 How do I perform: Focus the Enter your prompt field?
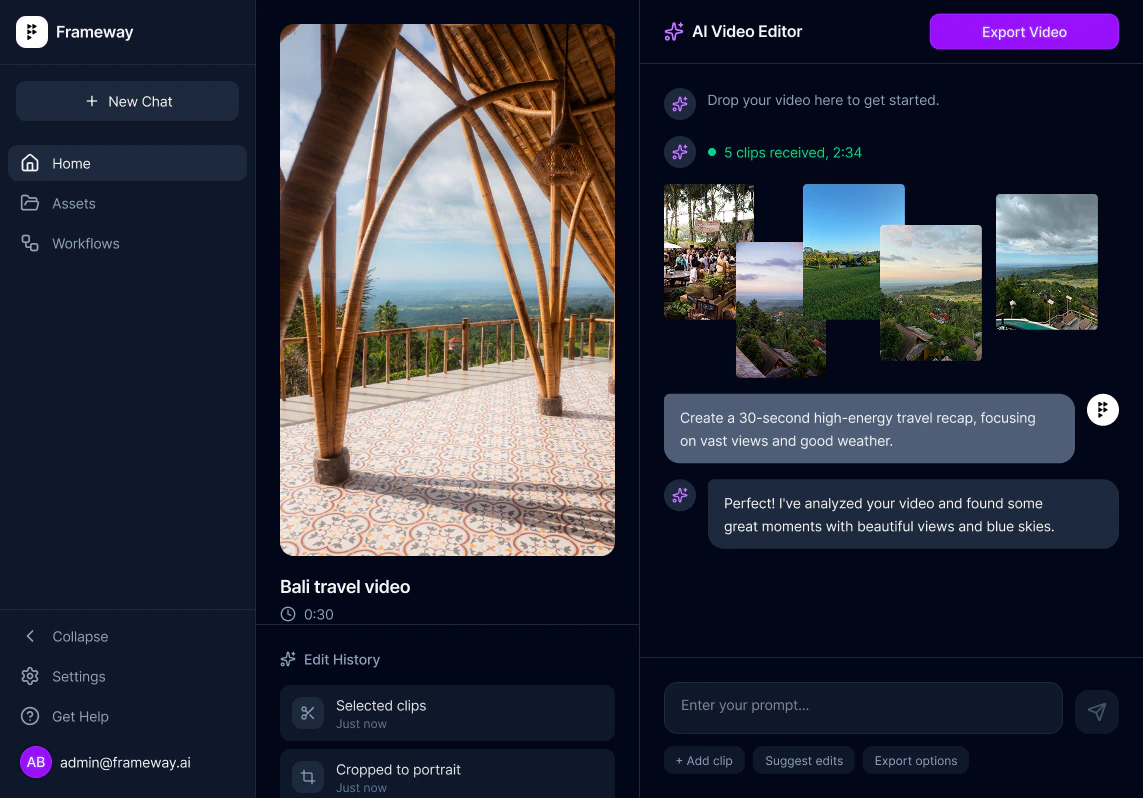pos(862,706)
